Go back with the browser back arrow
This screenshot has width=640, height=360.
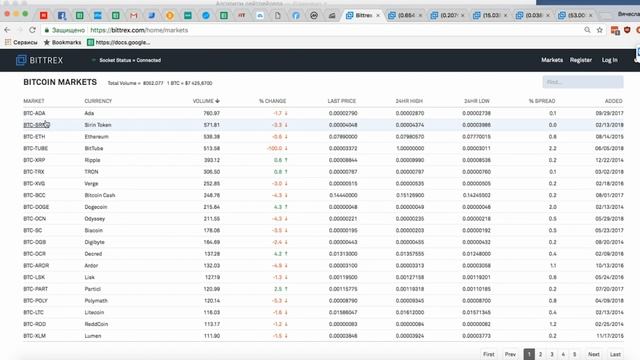pyautogui.click(x=7, y=30)
